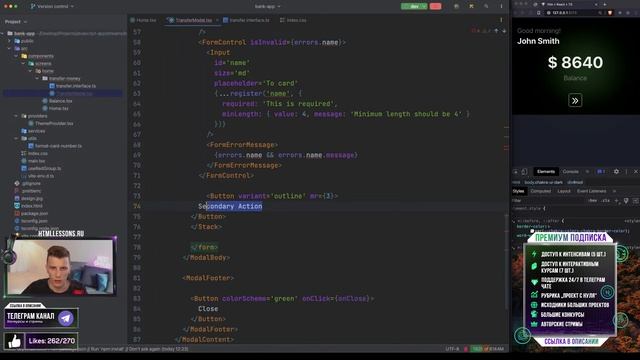Screen dimensions: 640x360
Task: Open vite-env.d.ts in project tree
Action: click(37, 176)
